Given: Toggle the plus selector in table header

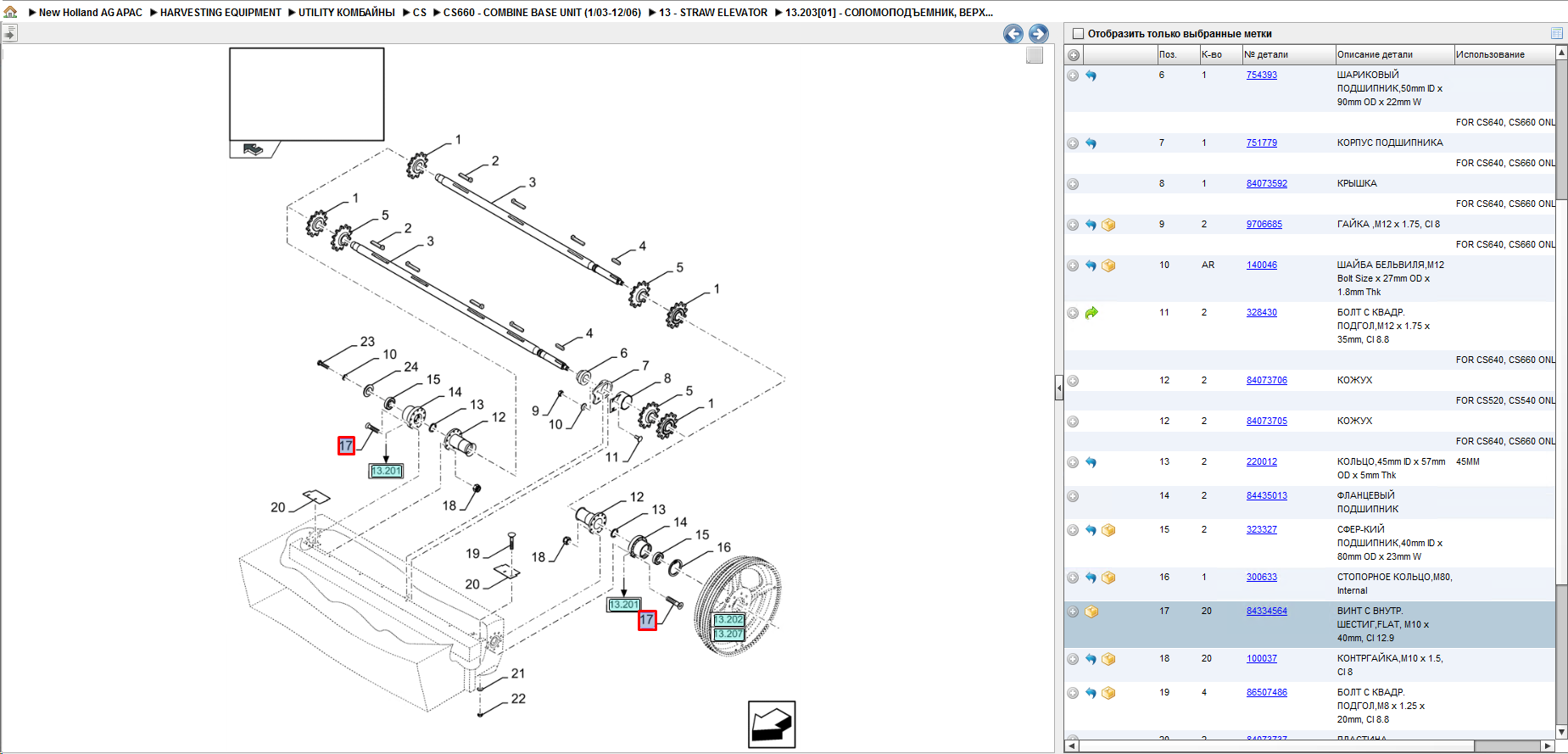Looking at the screenshot, I should tap(1074, 55).
